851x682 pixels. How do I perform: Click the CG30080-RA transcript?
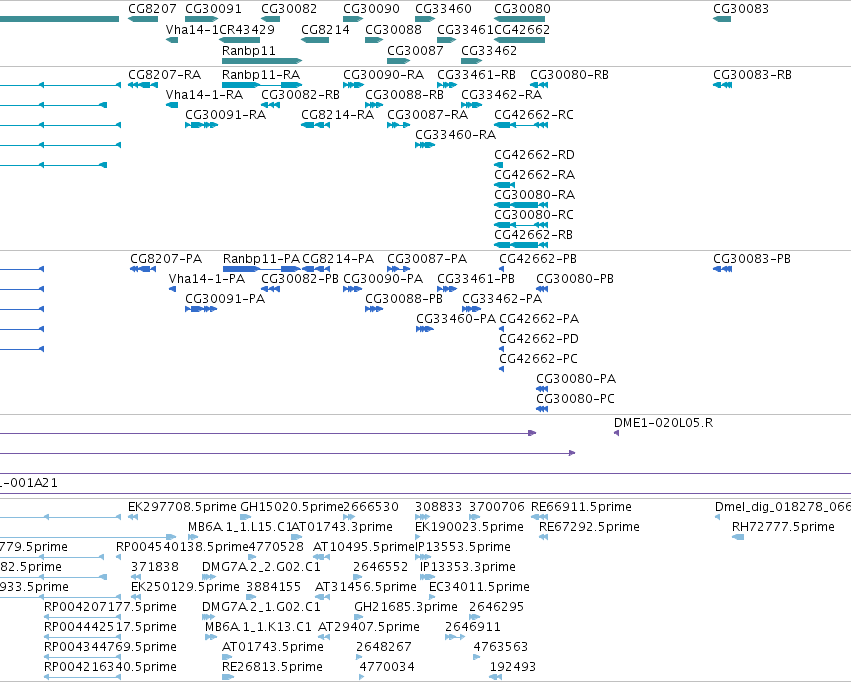tap(521, 205)
